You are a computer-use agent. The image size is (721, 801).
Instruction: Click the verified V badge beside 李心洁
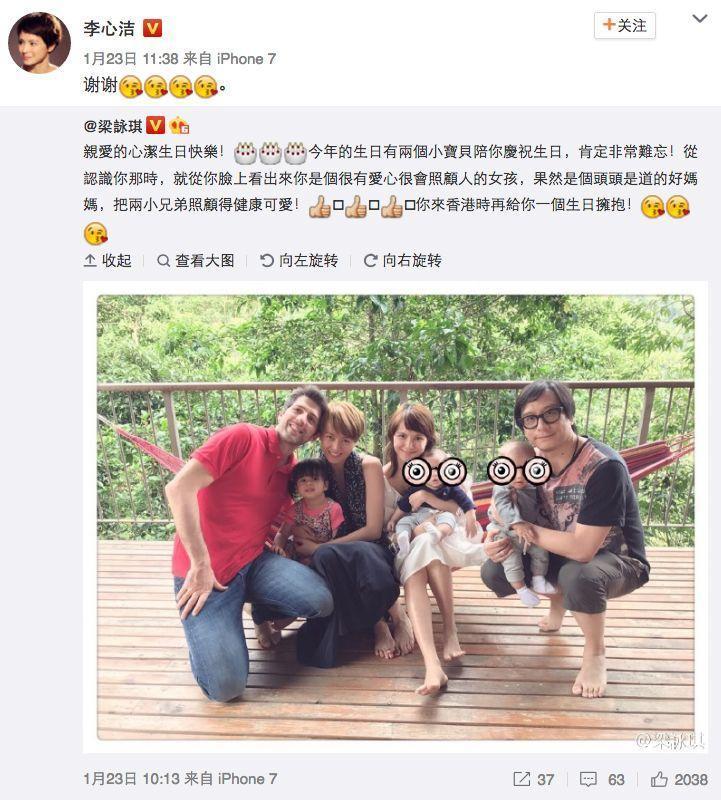[152, 28]
